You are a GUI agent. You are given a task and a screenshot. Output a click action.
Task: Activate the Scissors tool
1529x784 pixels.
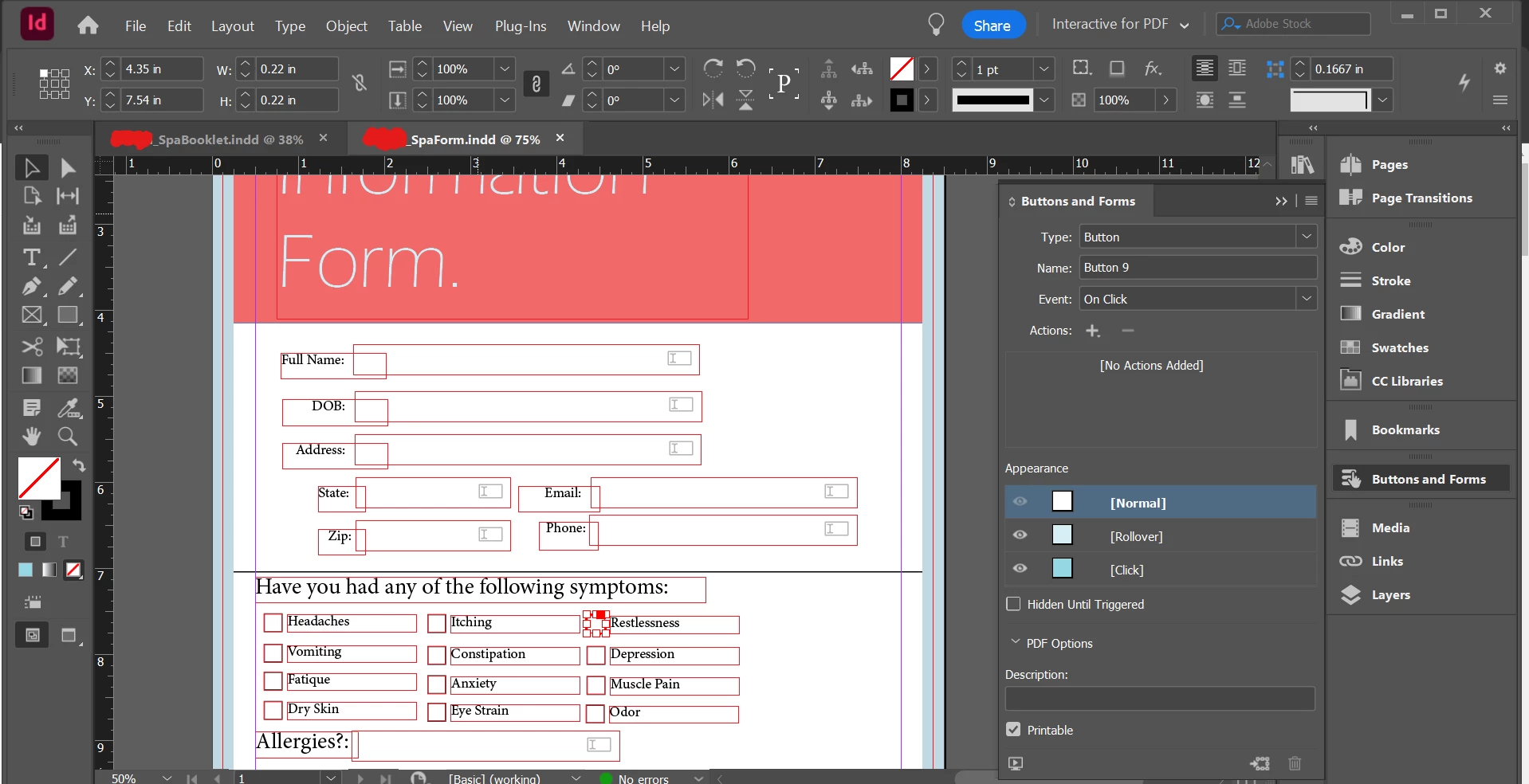click(32, 347)
